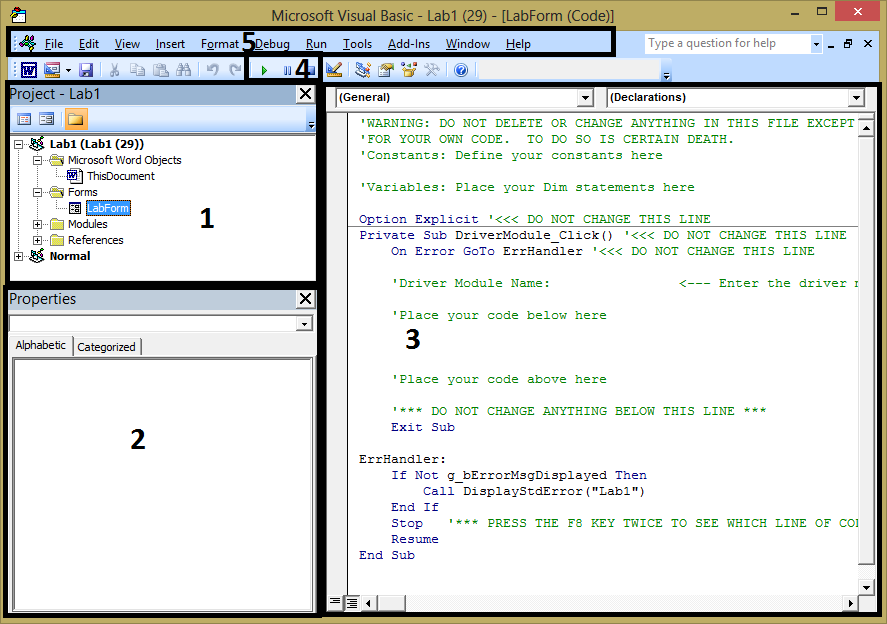Collapse the Lab1 (Lab1 (29)) project node

coord(19,144)
